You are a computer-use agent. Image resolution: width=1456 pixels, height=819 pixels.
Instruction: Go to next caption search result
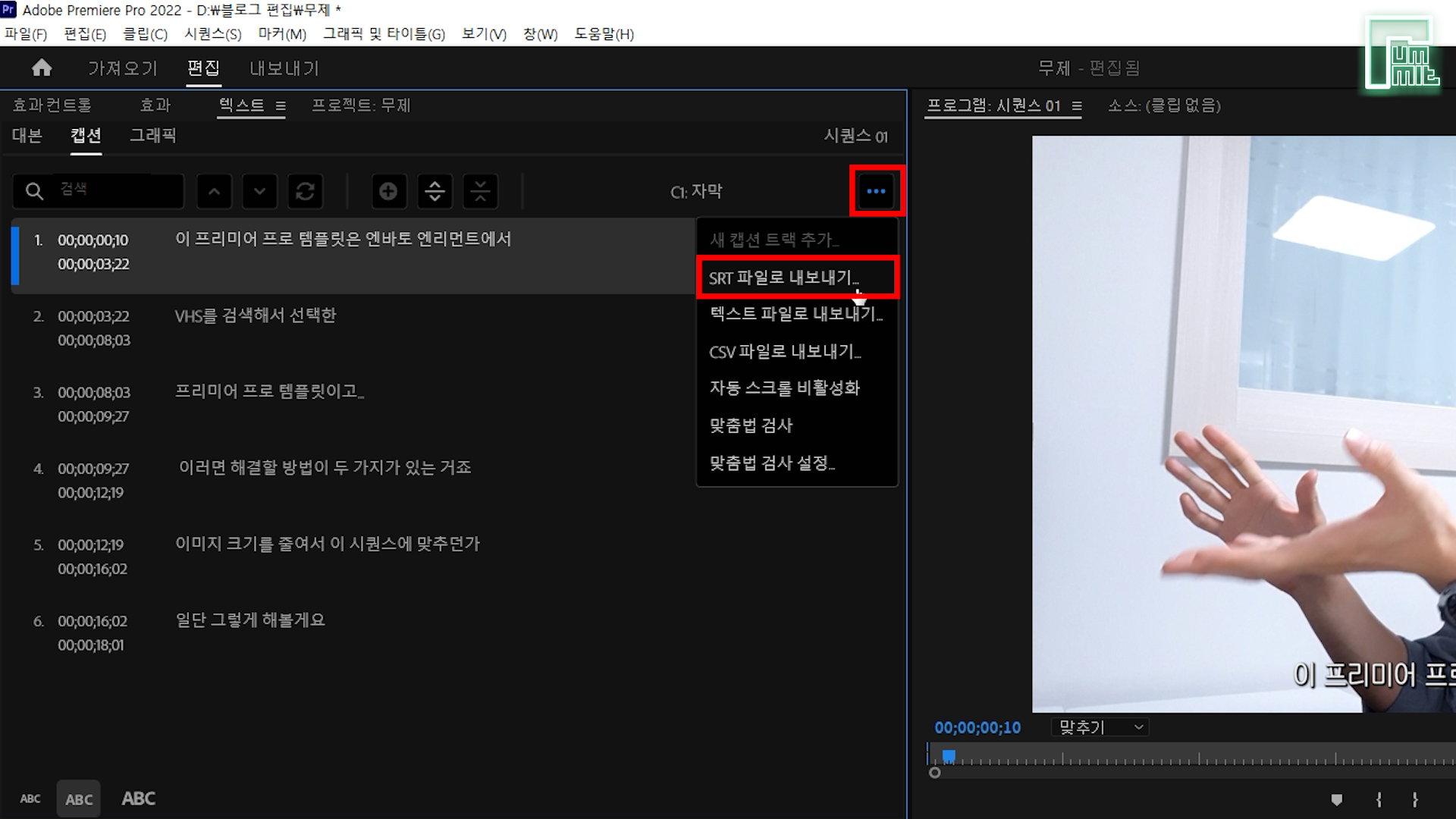pos(259,191)
